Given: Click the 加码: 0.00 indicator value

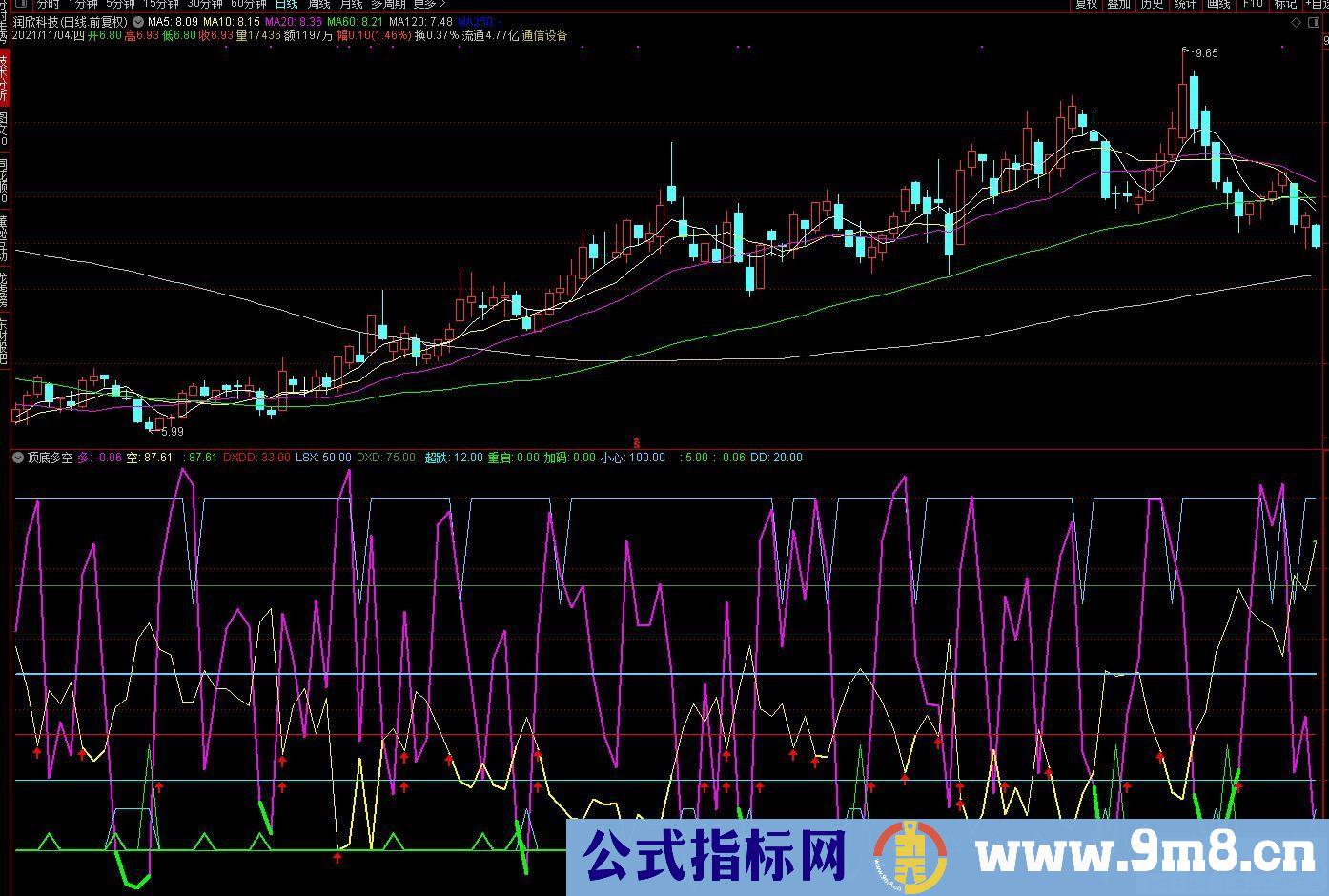Looking at the screenshot, I should coord(569,458).
